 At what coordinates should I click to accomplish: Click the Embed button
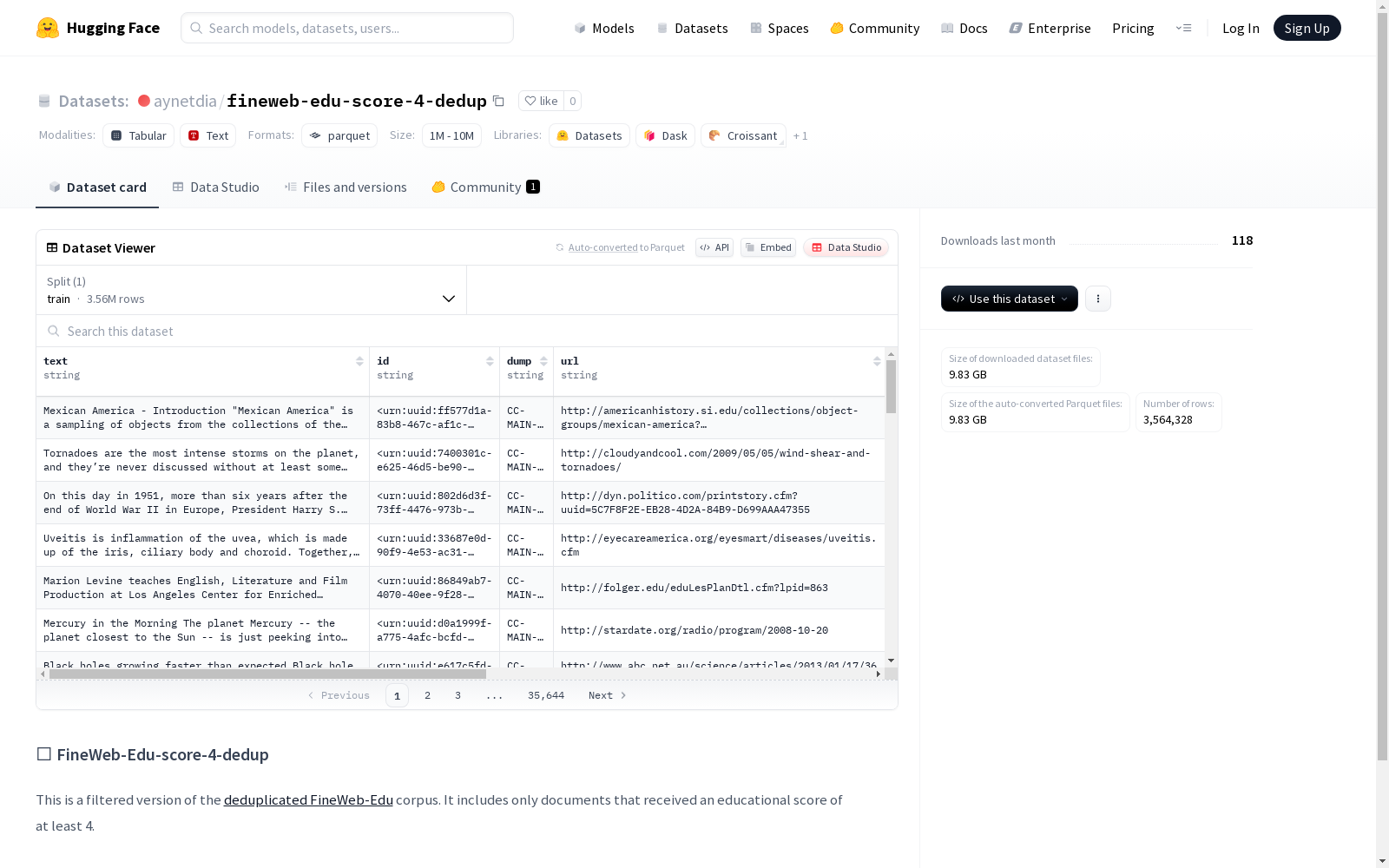pyautogui.click(x=768, y=247)
